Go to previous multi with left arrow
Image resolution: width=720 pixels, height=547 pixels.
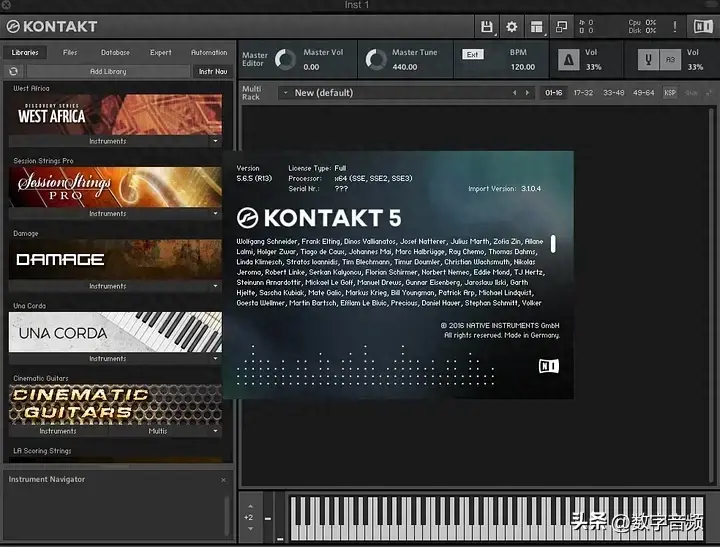click(515, 93)
